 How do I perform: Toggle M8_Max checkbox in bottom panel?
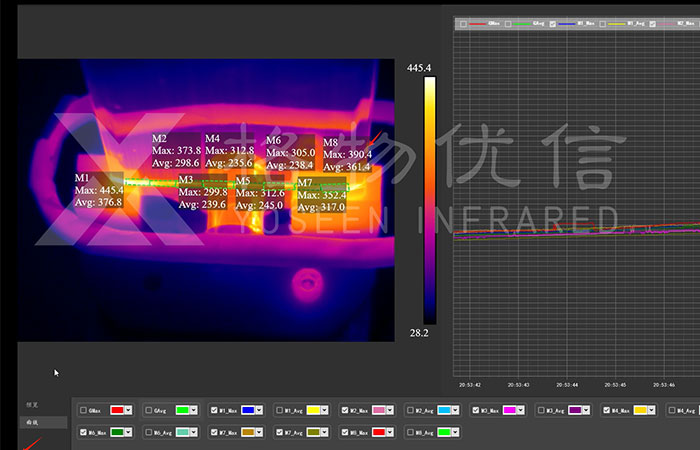(x=344, y=432)
